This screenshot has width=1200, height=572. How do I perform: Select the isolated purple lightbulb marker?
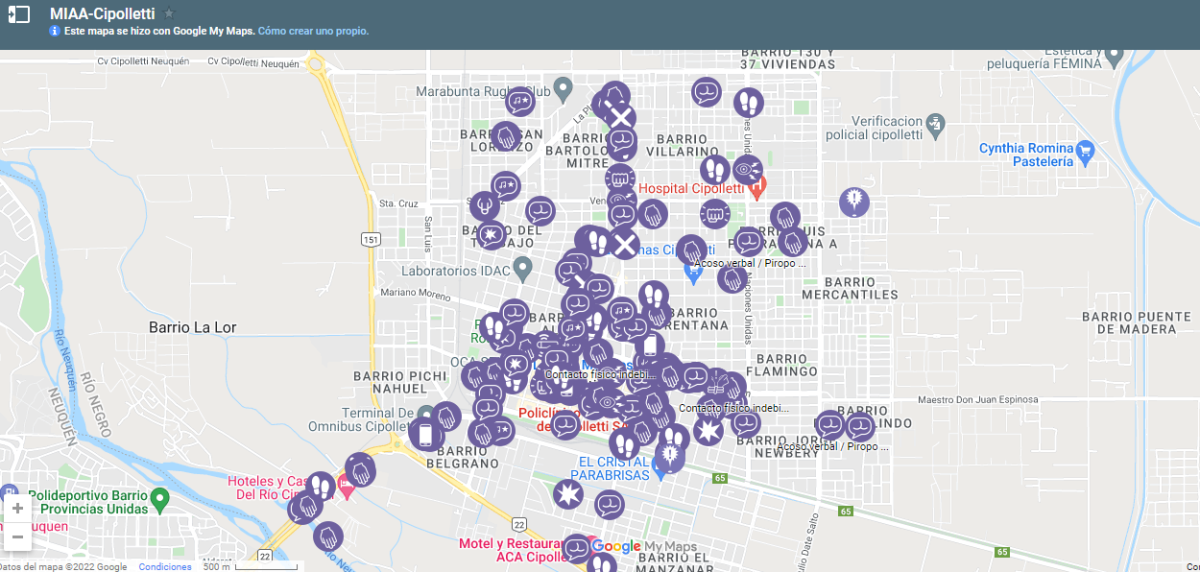pos(853,202)
